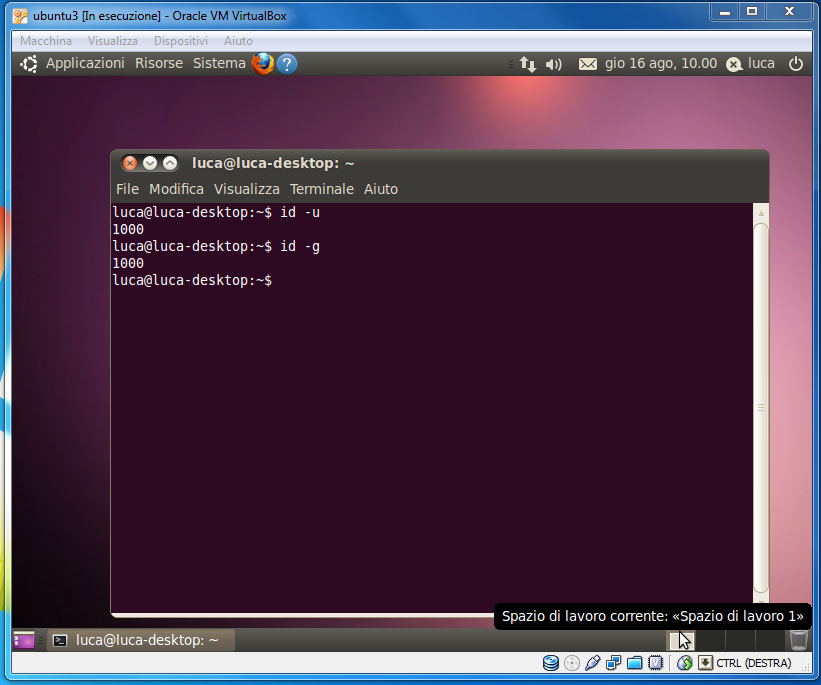Screen dimensions: 821x685
Task: Open the Ubuntu logo main menu icon
Action: (29, 63)
